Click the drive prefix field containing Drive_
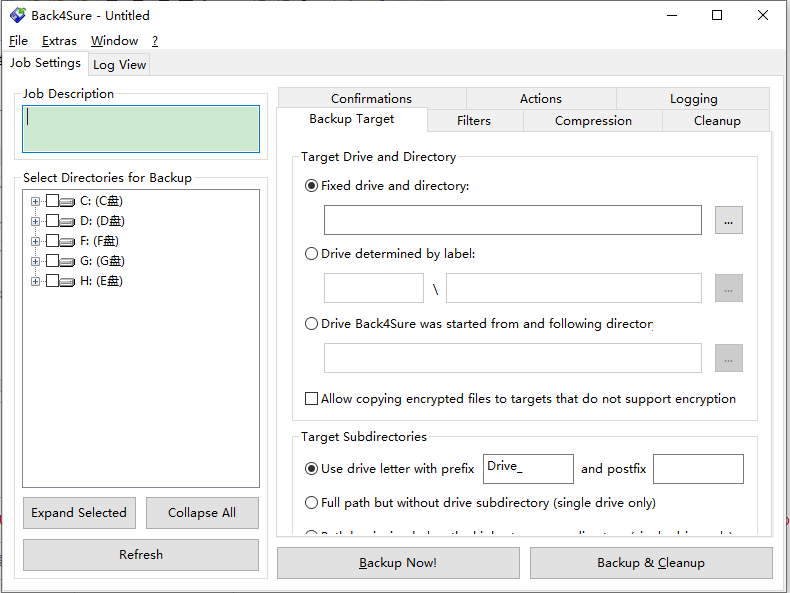The height and width of the screenshot is (593, 790). (528, 469)
